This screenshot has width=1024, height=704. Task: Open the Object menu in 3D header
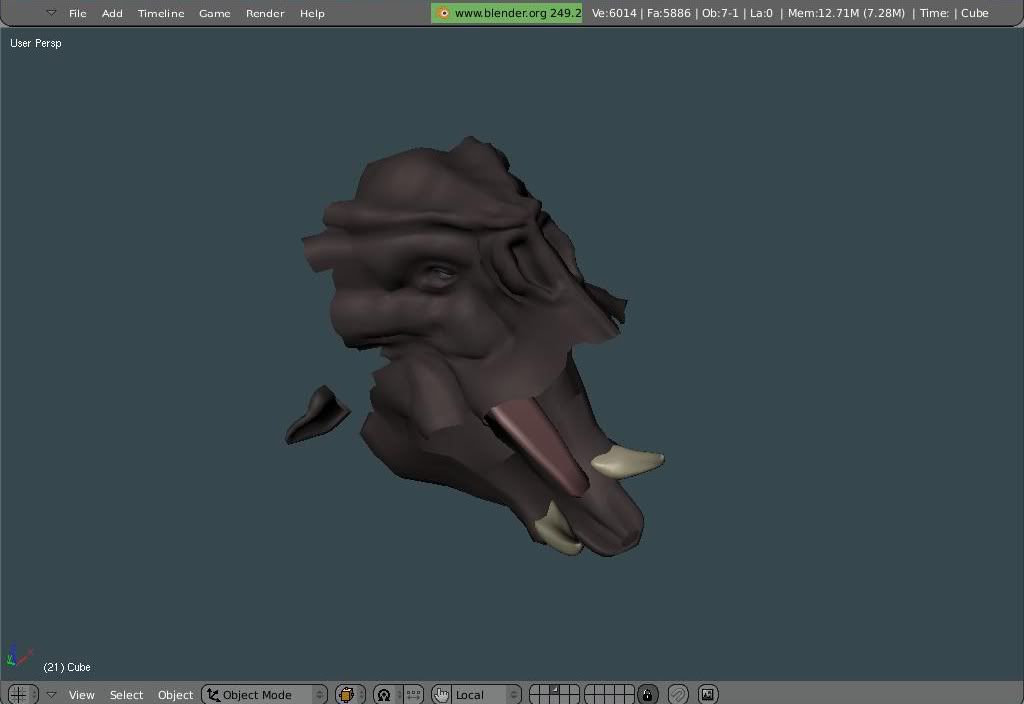[175, 694]
